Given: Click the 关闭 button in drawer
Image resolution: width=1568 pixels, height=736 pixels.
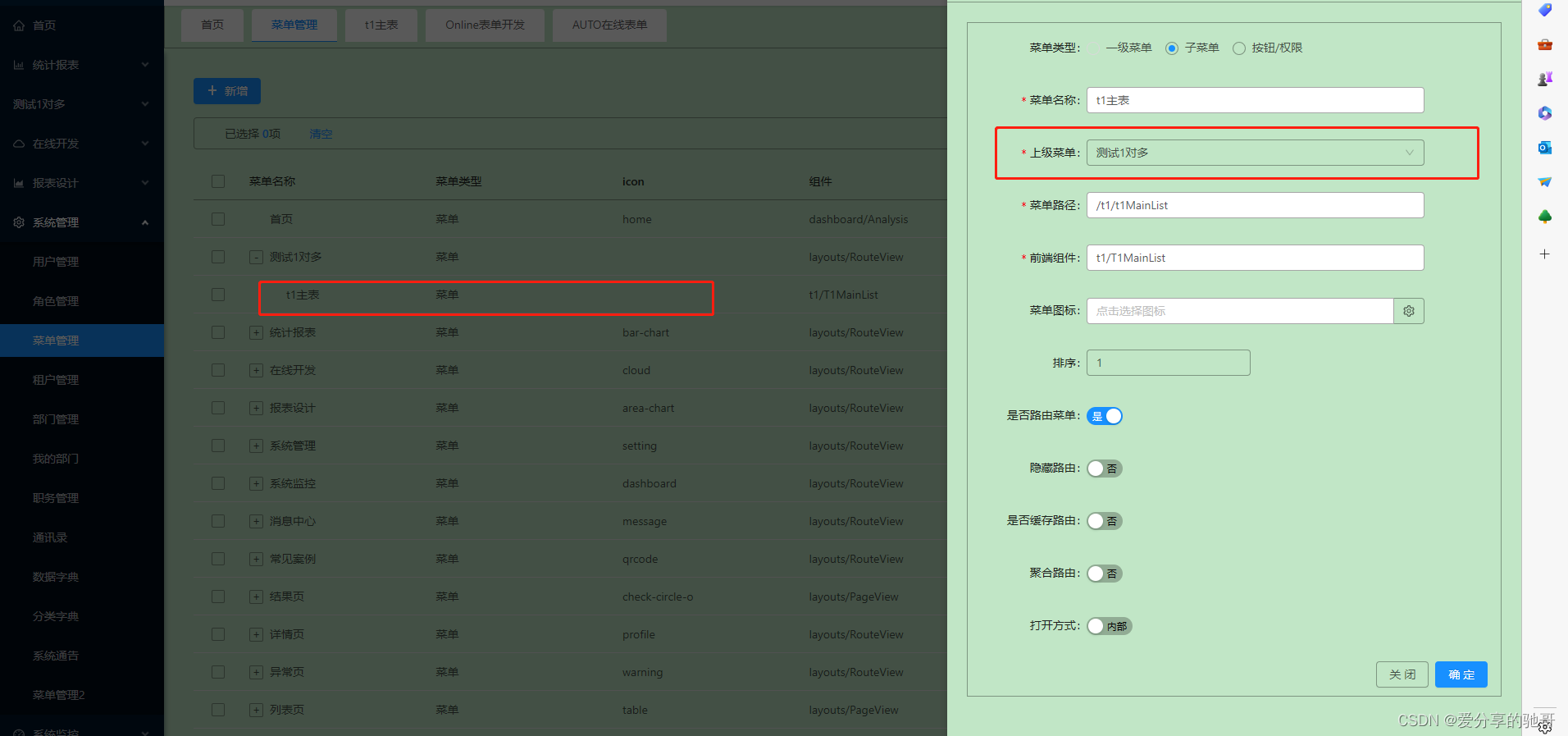Looking at the screenshot, I should (1402, 674).
